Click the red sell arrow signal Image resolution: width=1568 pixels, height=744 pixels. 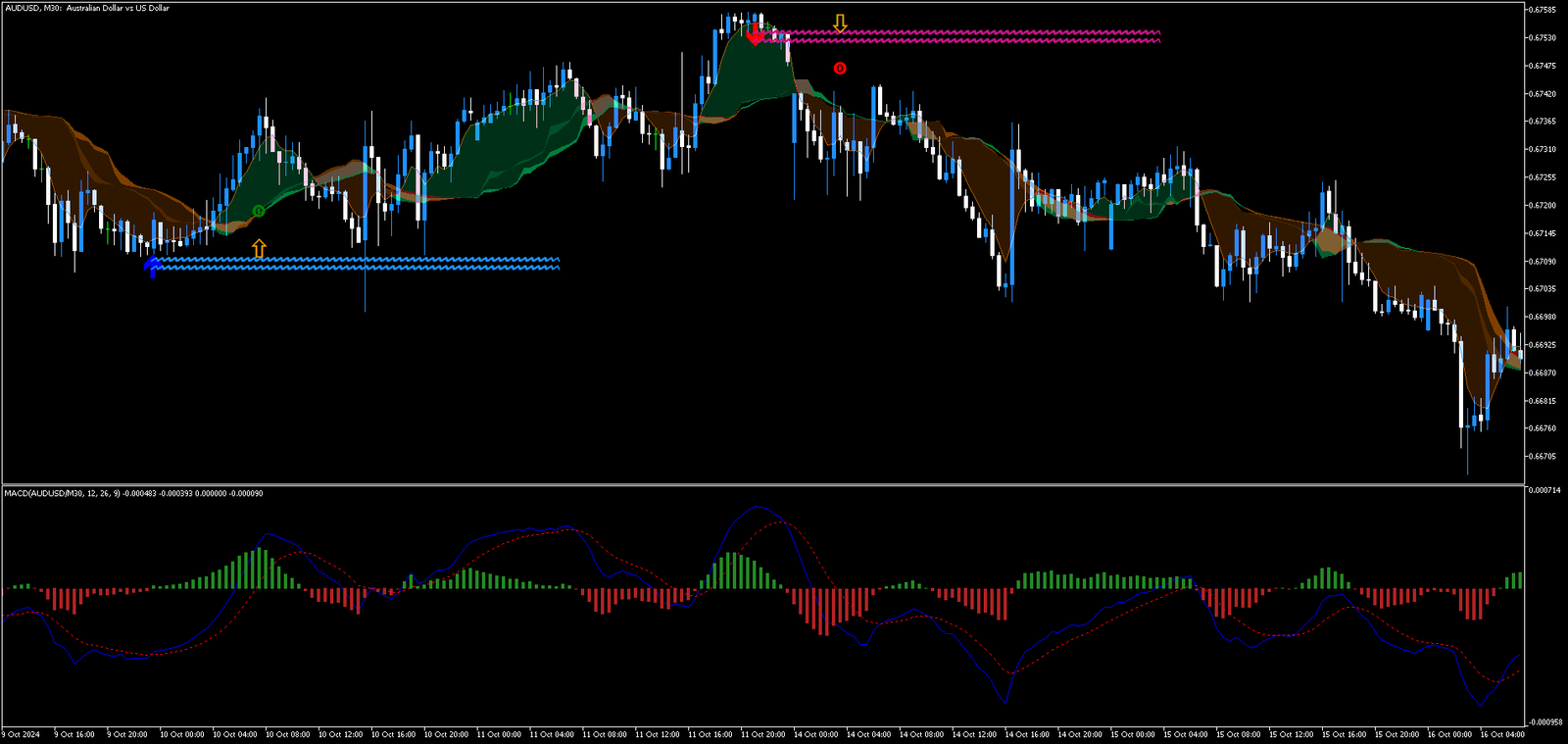click(755, 36)
